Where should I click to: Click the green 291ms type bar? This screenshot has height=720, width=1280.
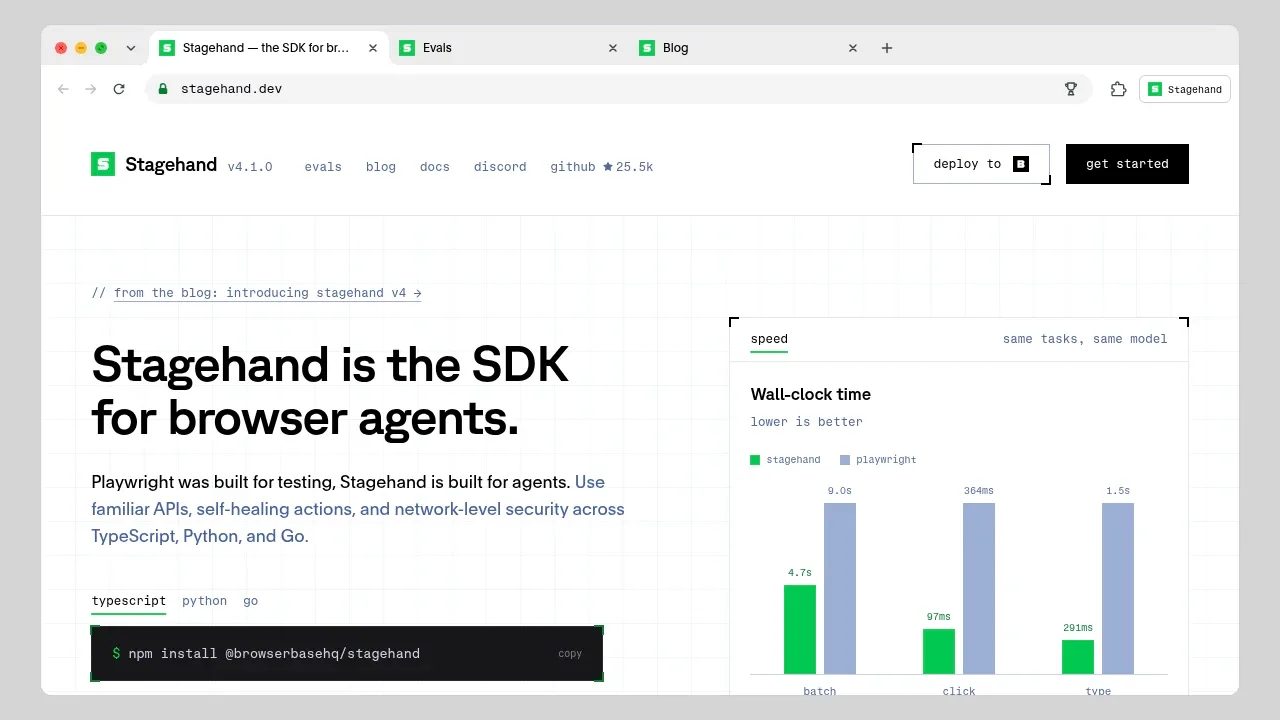tap(1078, 657)
